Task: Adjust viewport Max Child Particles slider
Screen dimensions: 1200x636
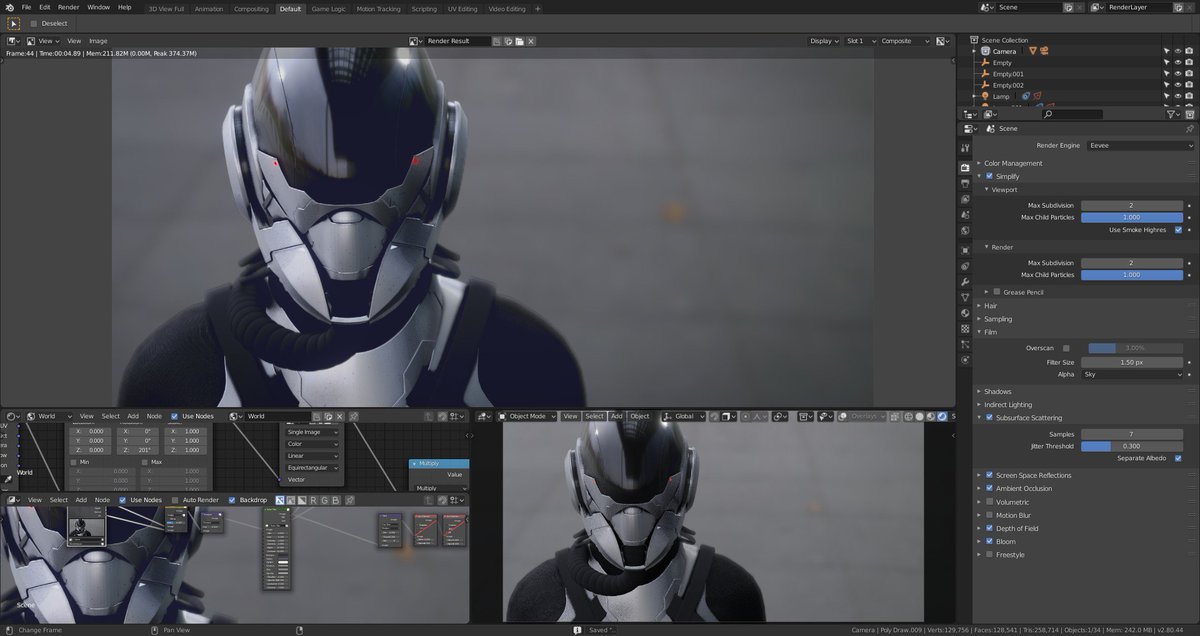Action: 1132,217
